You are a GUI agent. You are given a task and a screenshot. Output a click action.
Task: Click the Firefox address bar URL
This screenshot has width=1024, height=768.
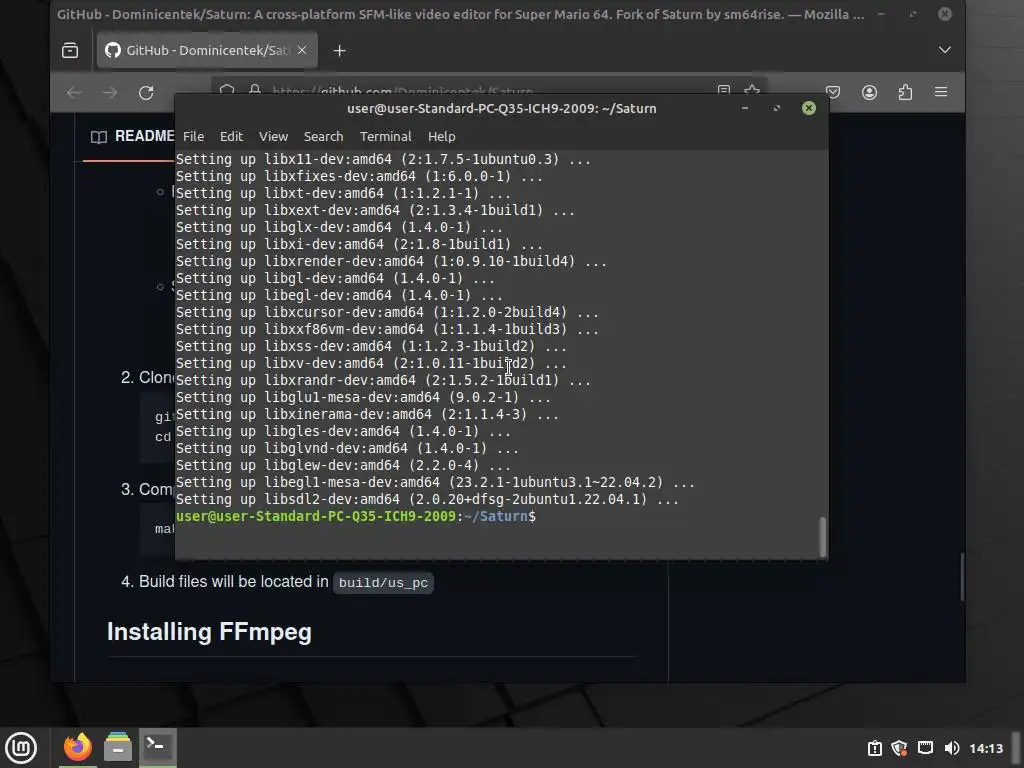402,91
